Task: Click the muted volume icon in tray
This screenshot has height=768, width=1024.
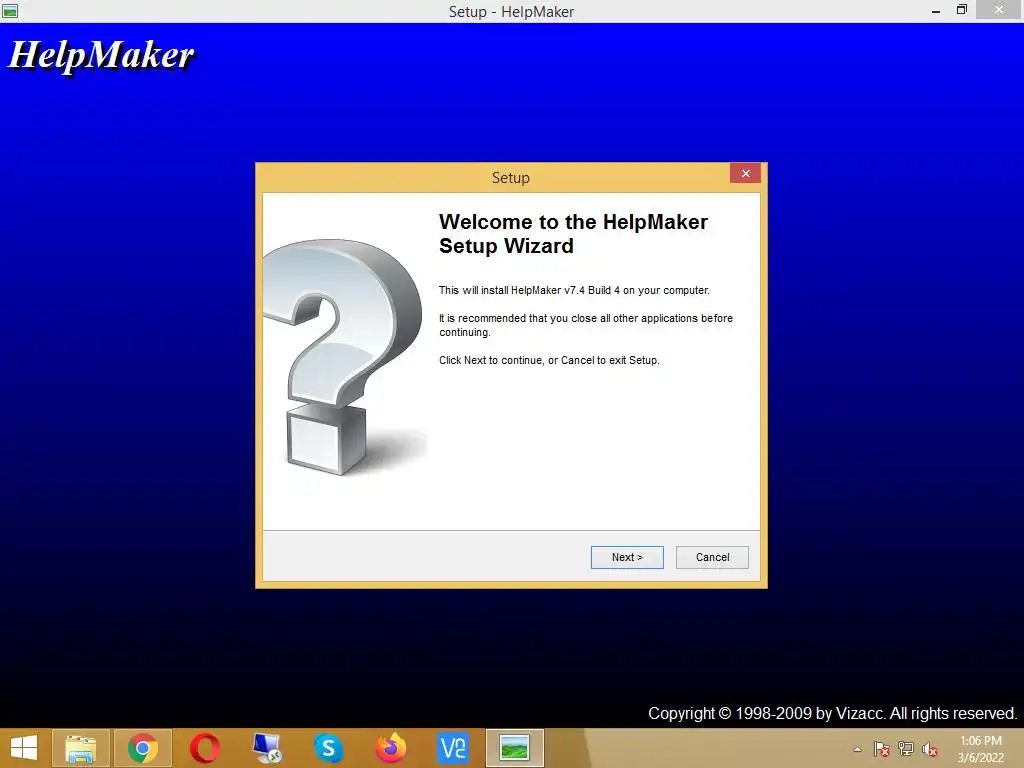Action: pos(930,749)
